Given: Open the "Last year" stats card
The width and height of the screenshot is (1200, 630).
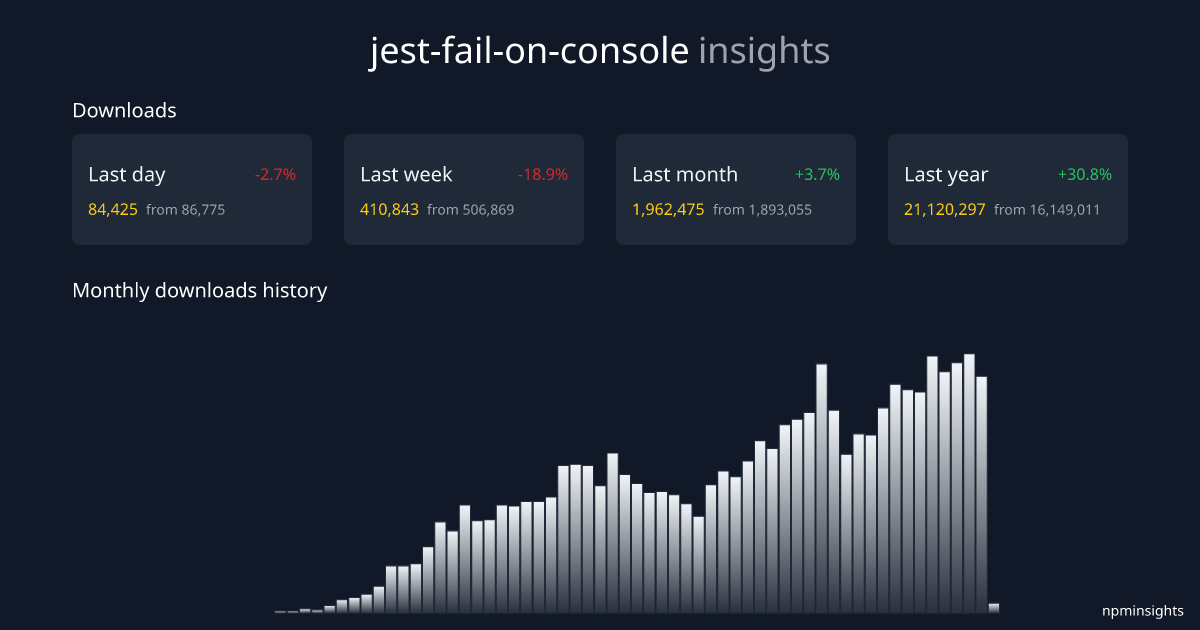Looking at the screenshot, I should (x=1008, y=189).
